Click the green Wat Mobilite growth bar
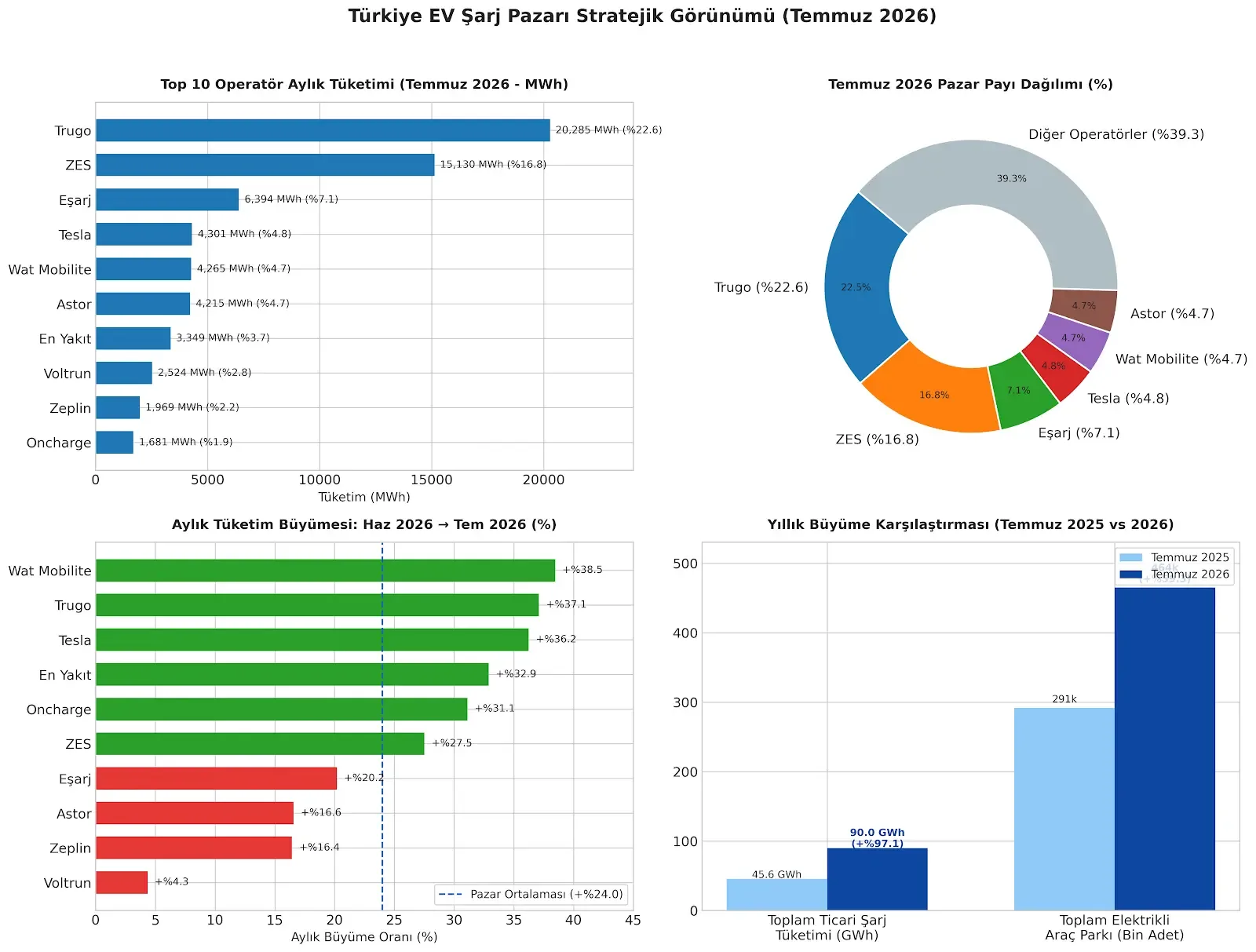1256x952 pixels. (x=325, y=571)
